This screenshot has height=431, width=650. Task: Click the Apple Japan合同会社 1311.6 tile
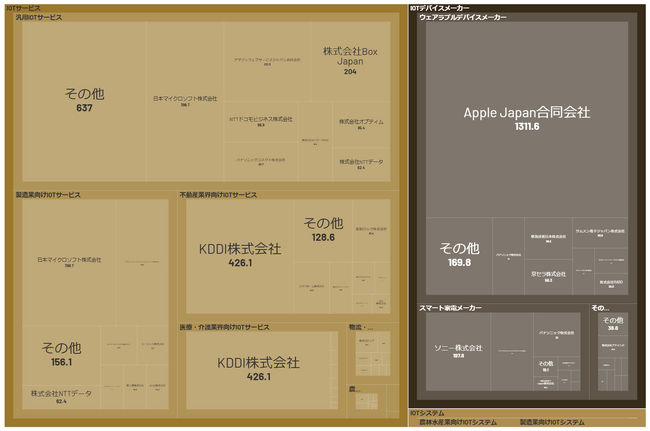pyautogui.click(x=527, y=118)
